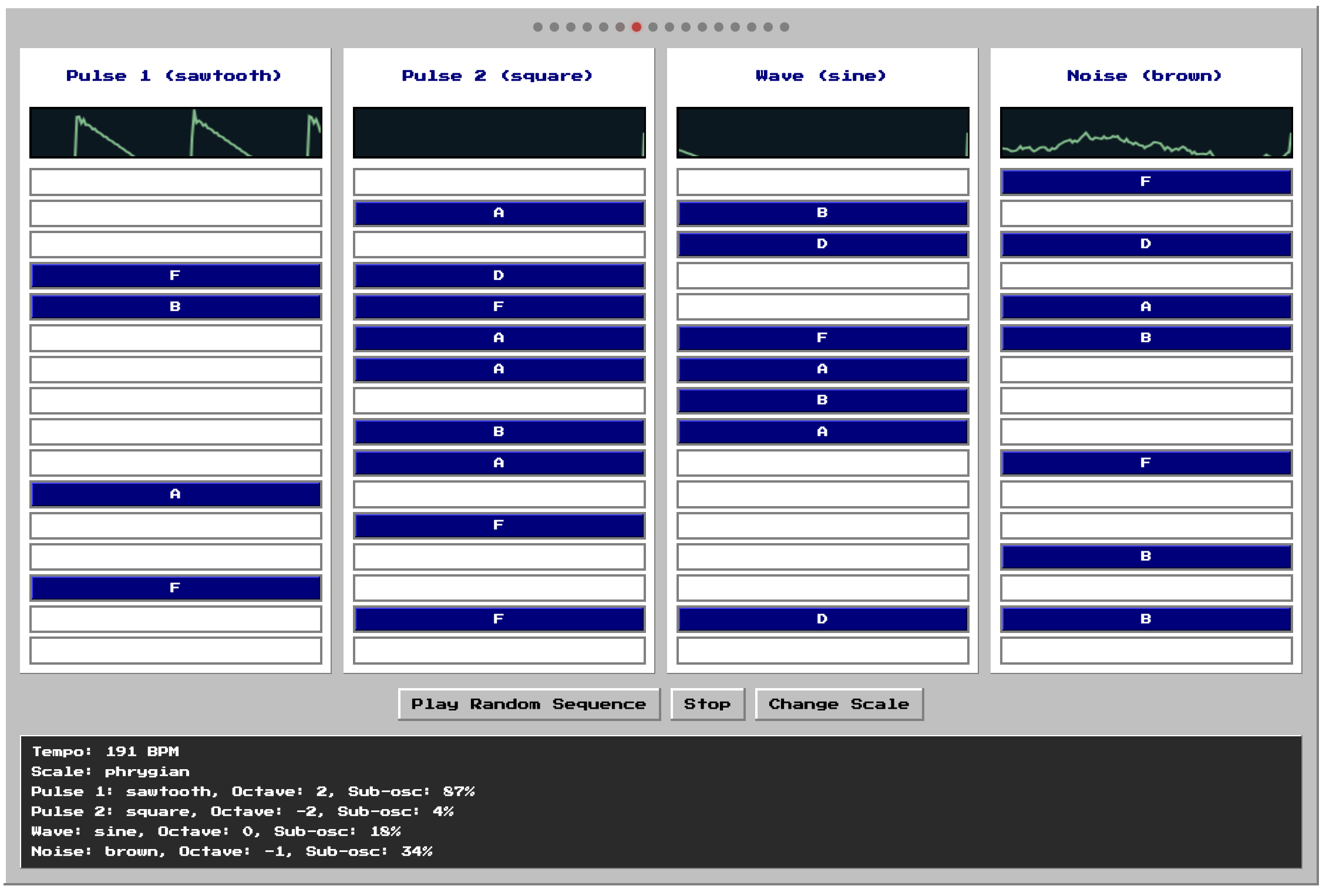Click the Wave sine oscilloscope display
Image resolution: width=1326 pixels, height=896 pixels.
pos(823,132)
